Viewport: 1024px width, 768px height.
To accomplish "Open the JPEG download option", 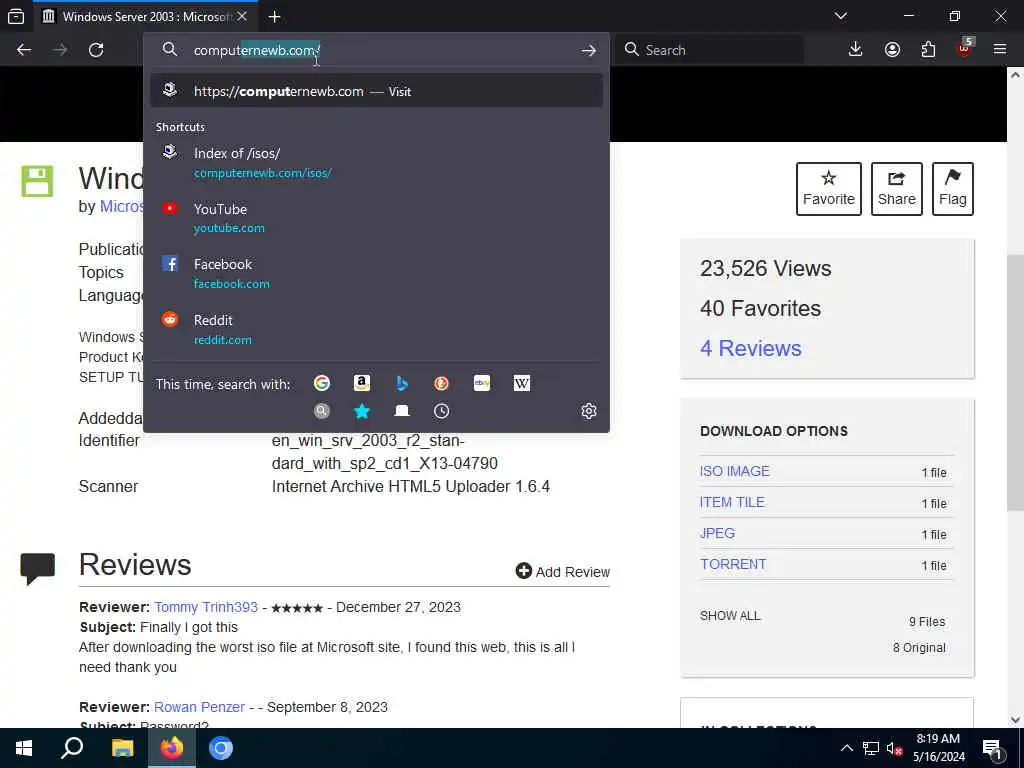I will tap(717, 533).
